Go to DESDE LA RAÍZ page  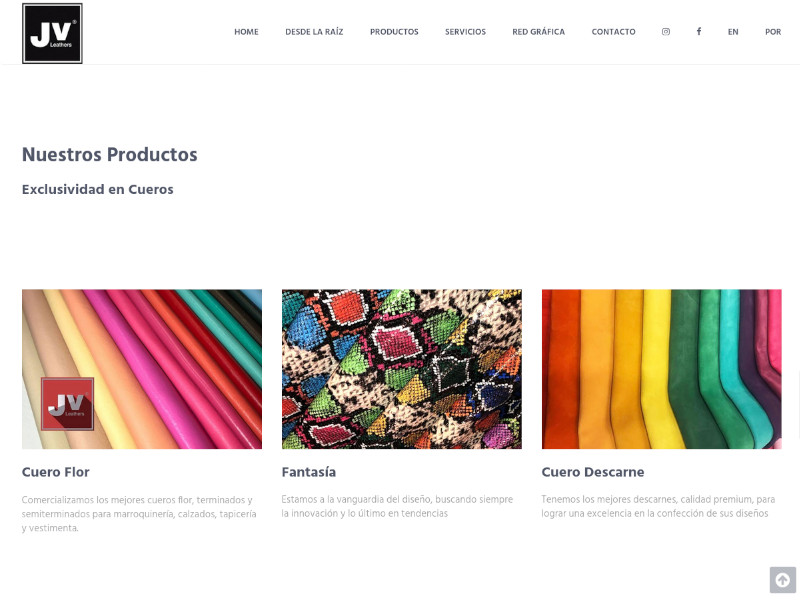[314, 32]
